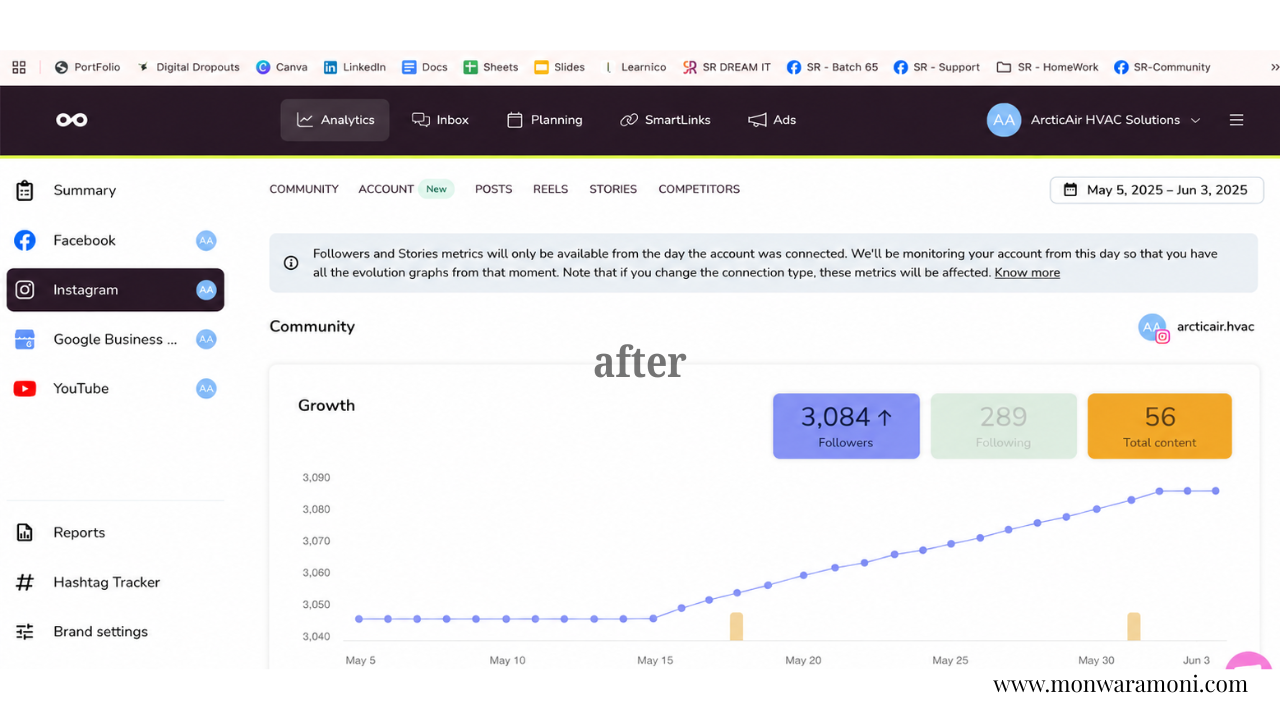The image size is (1280, 720).
Task: Toggle the Total content series card
Action: click(x=1160, y=426)
